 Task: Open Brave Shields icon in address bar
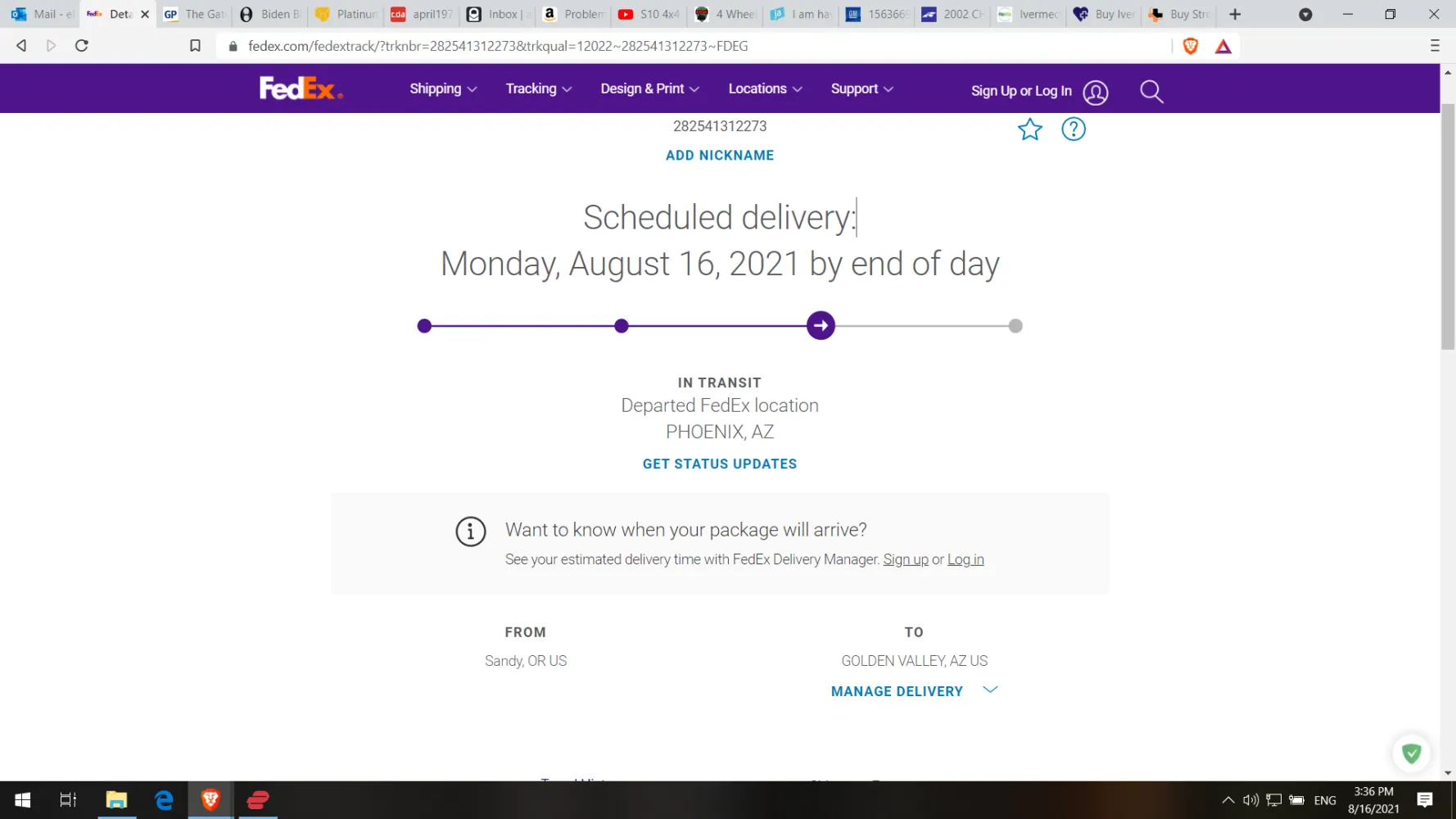[x=1191, y=46]
